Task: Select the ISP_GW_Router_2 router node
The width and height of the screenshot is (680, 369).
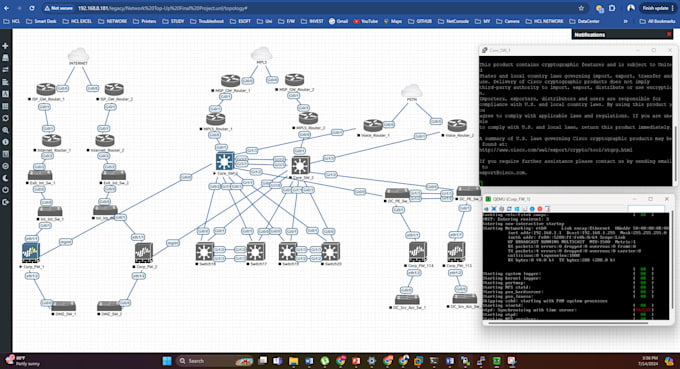Action: tap(114, 89)
